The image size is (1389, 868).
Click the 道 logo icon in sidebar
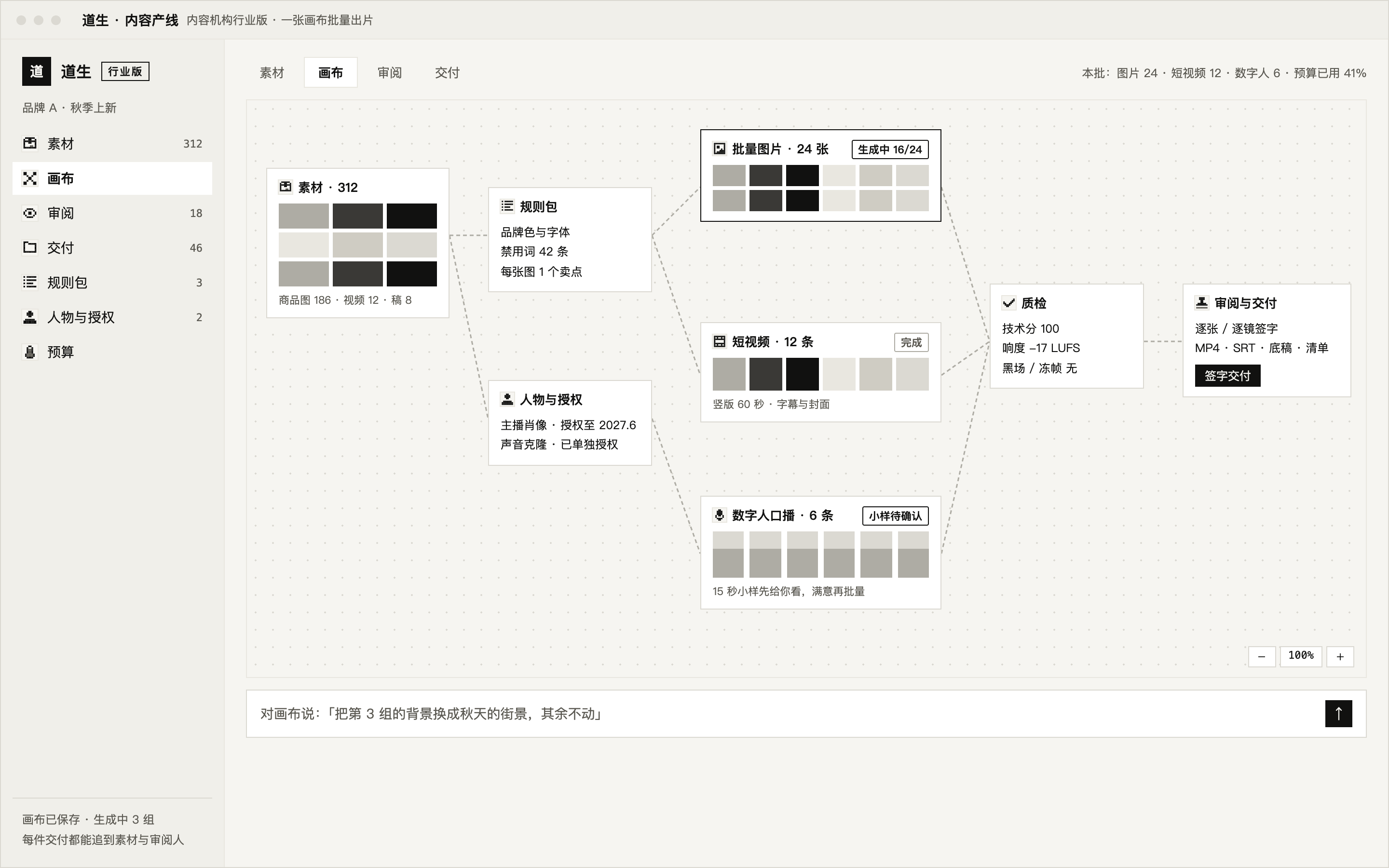tap(36, 71)
